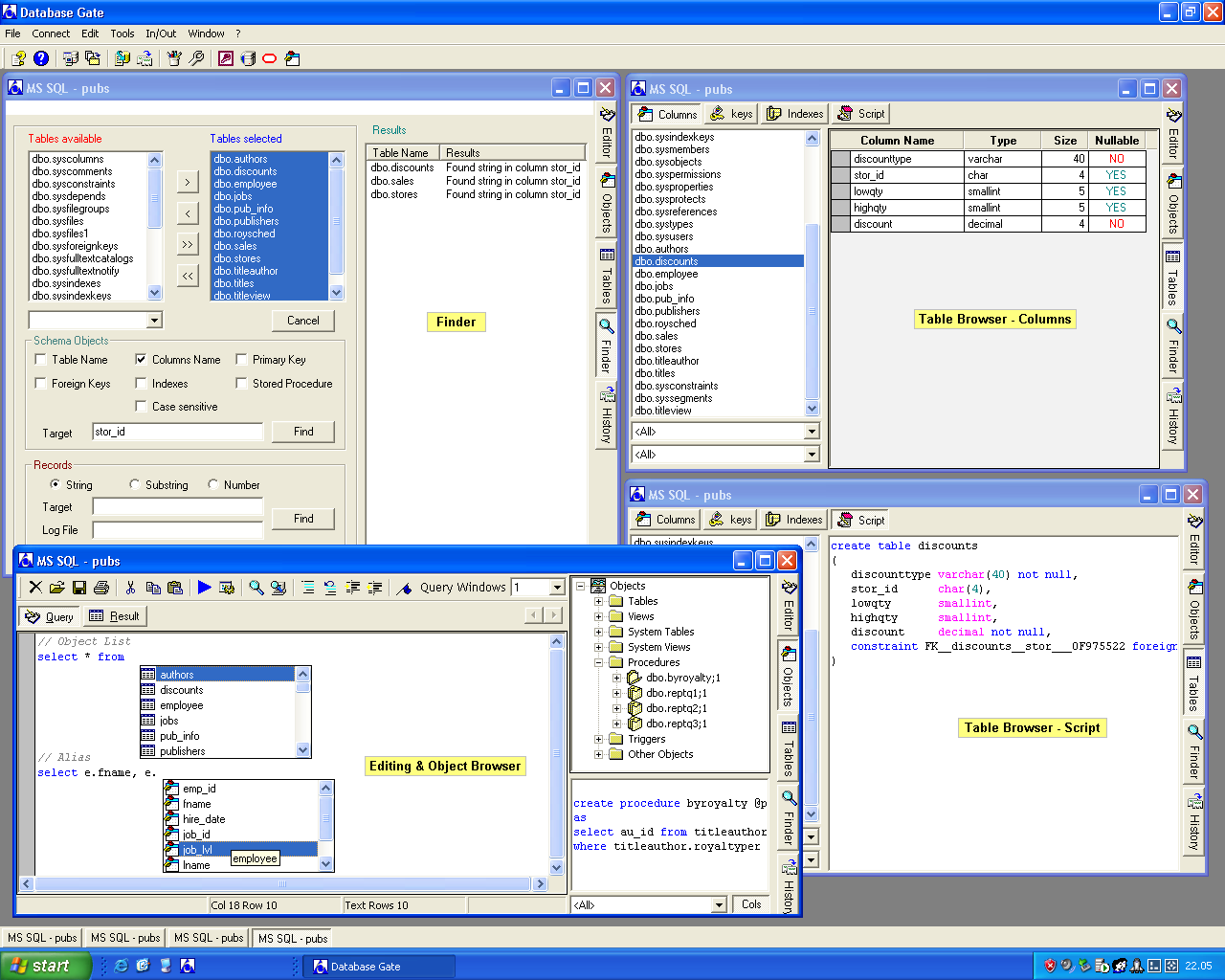The height and width of the screenshot is (980, 1225).
Task: Open the In/Out menu
Action: click(161, 33)
